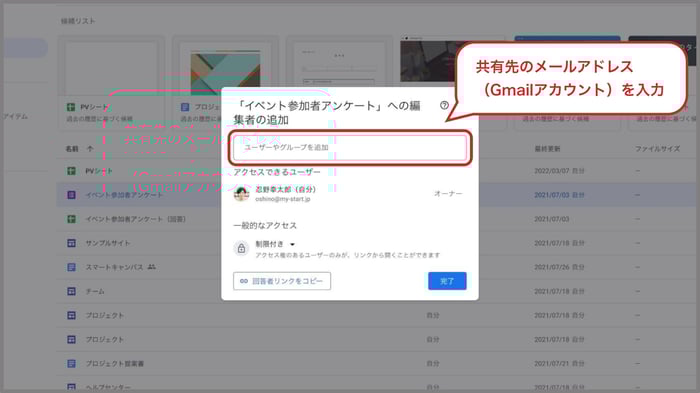700x393 pixels.
Task: Sort by the 名前 column header
Action: coord(72,149)
